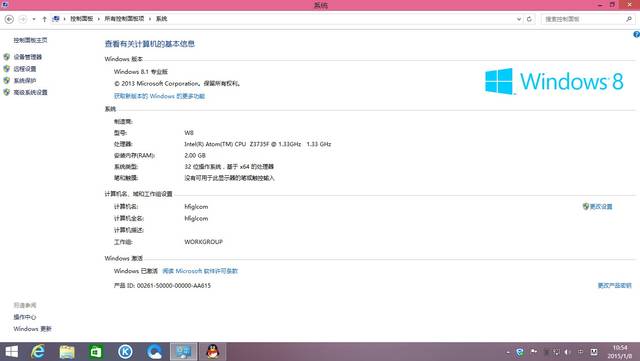Click the search magnifier icon

[x=629, y=19]
